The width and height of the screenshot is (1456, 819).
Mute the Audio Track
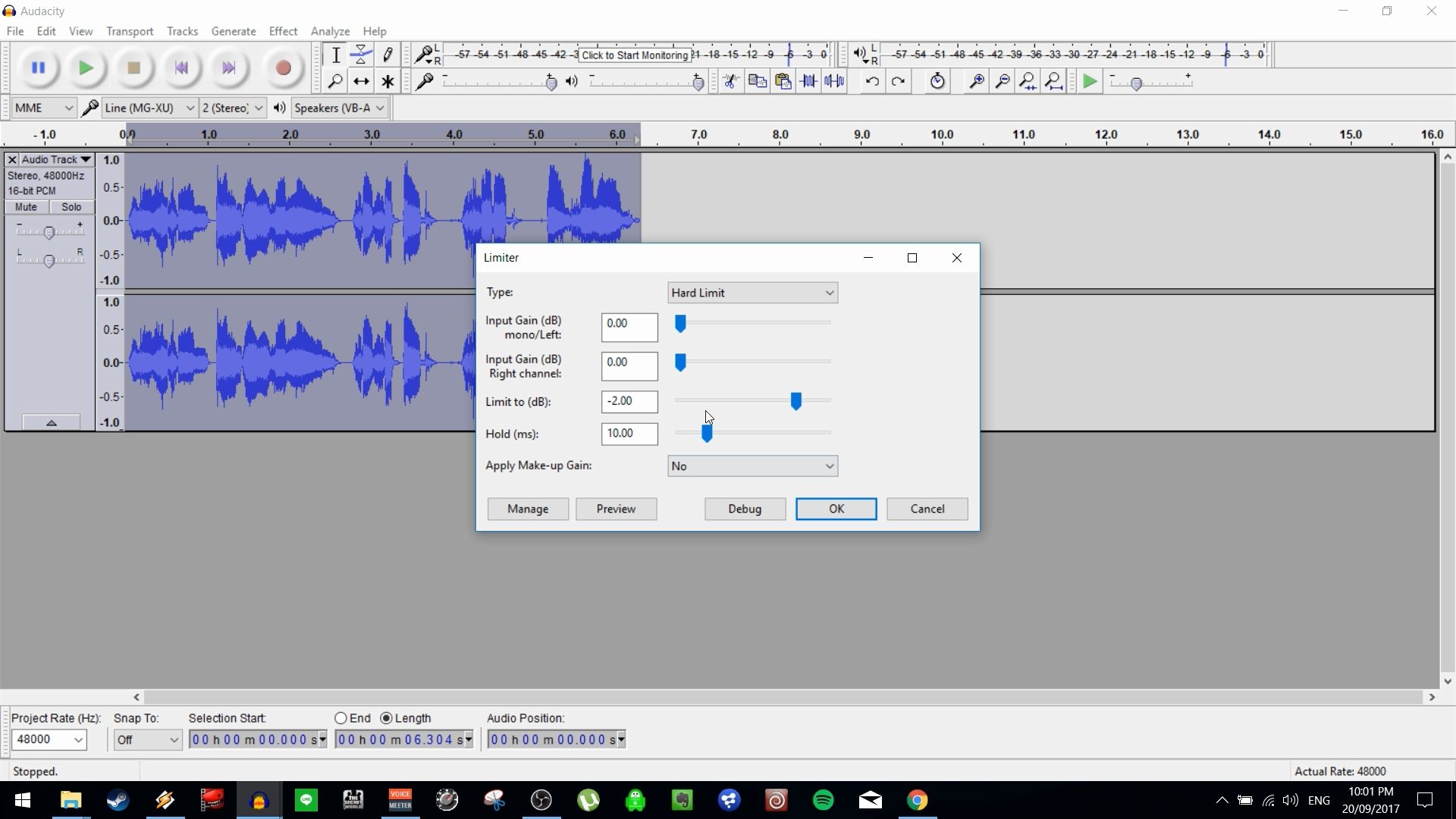pos(26,206)
